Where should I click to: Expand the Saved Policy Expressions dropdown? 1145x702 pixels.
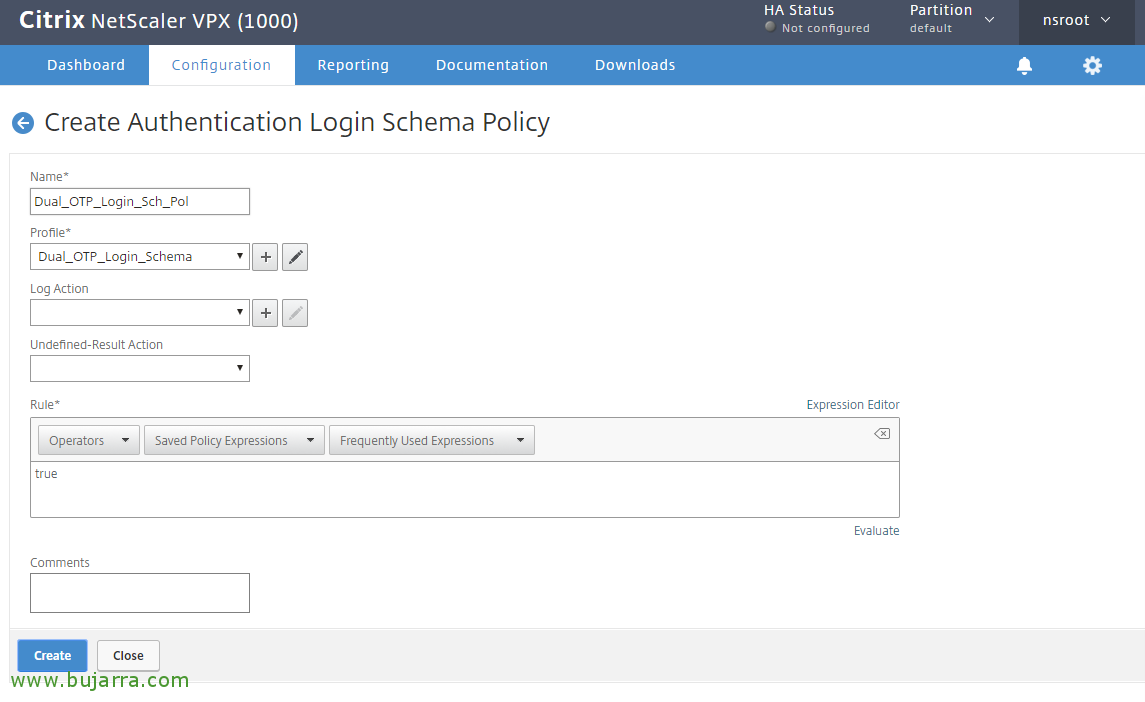coord(234,440)
